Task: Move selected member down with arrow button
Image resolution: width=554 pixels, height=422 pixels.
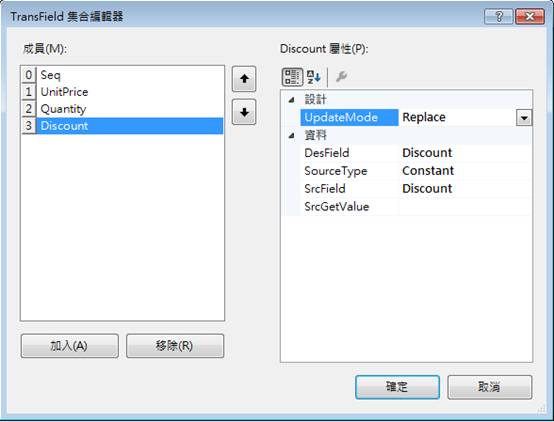Action: click(x=244, y=112)
